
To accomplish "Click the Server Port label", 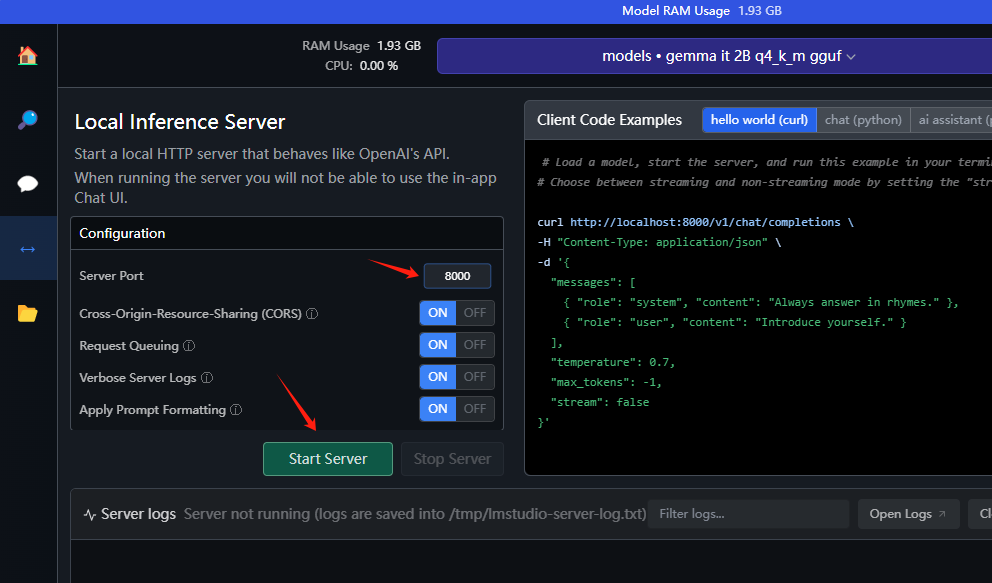I will tap(111, 276).
